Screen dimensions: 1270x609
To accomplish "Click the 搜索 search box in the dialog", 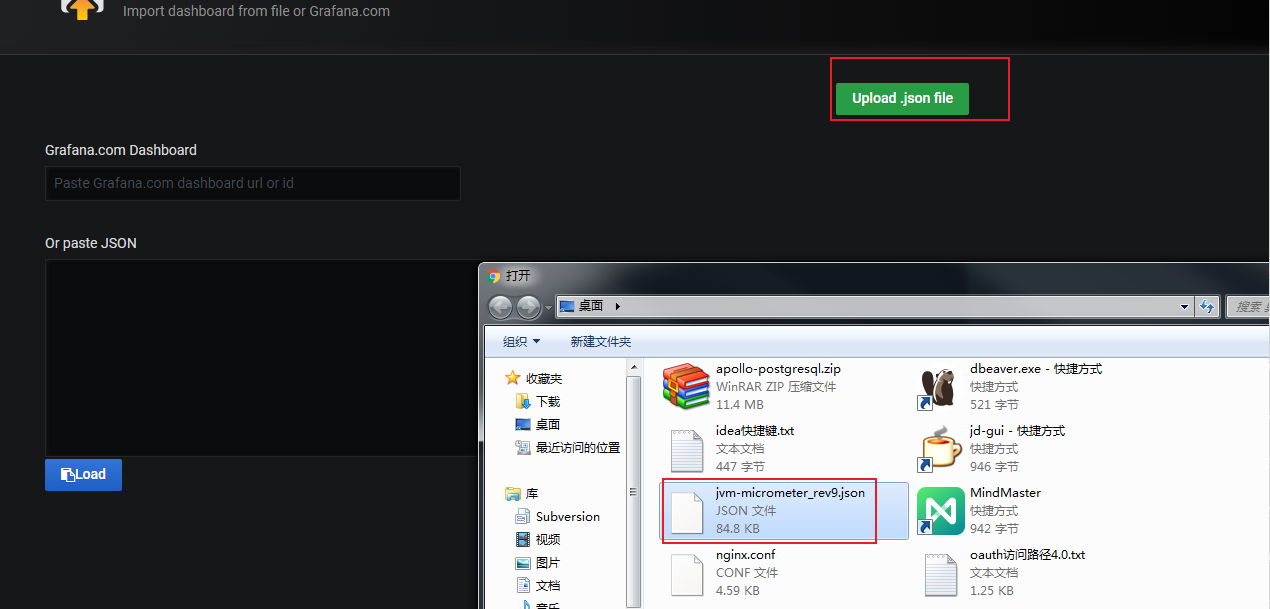I will click(1248, 307).
